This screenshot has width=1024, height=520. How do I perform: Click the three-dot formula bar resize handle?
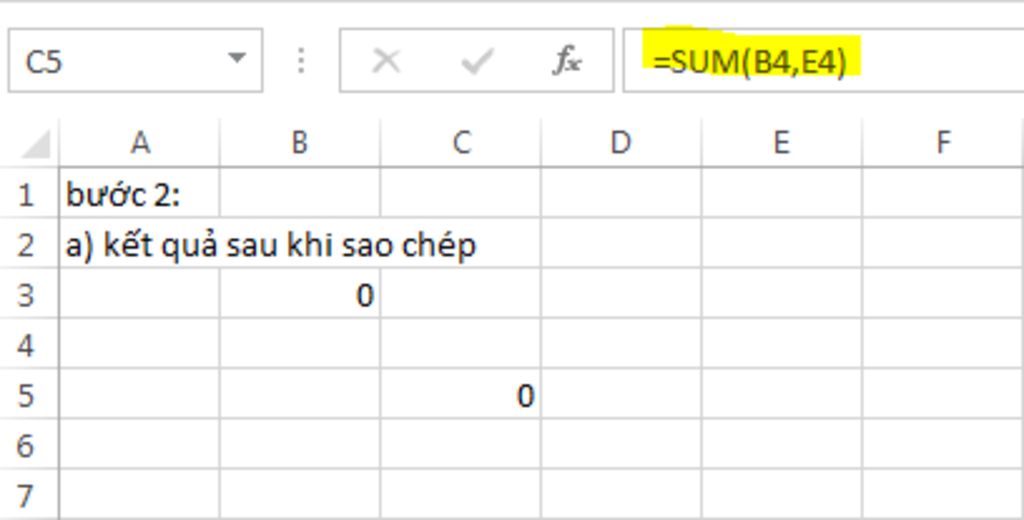301,61
